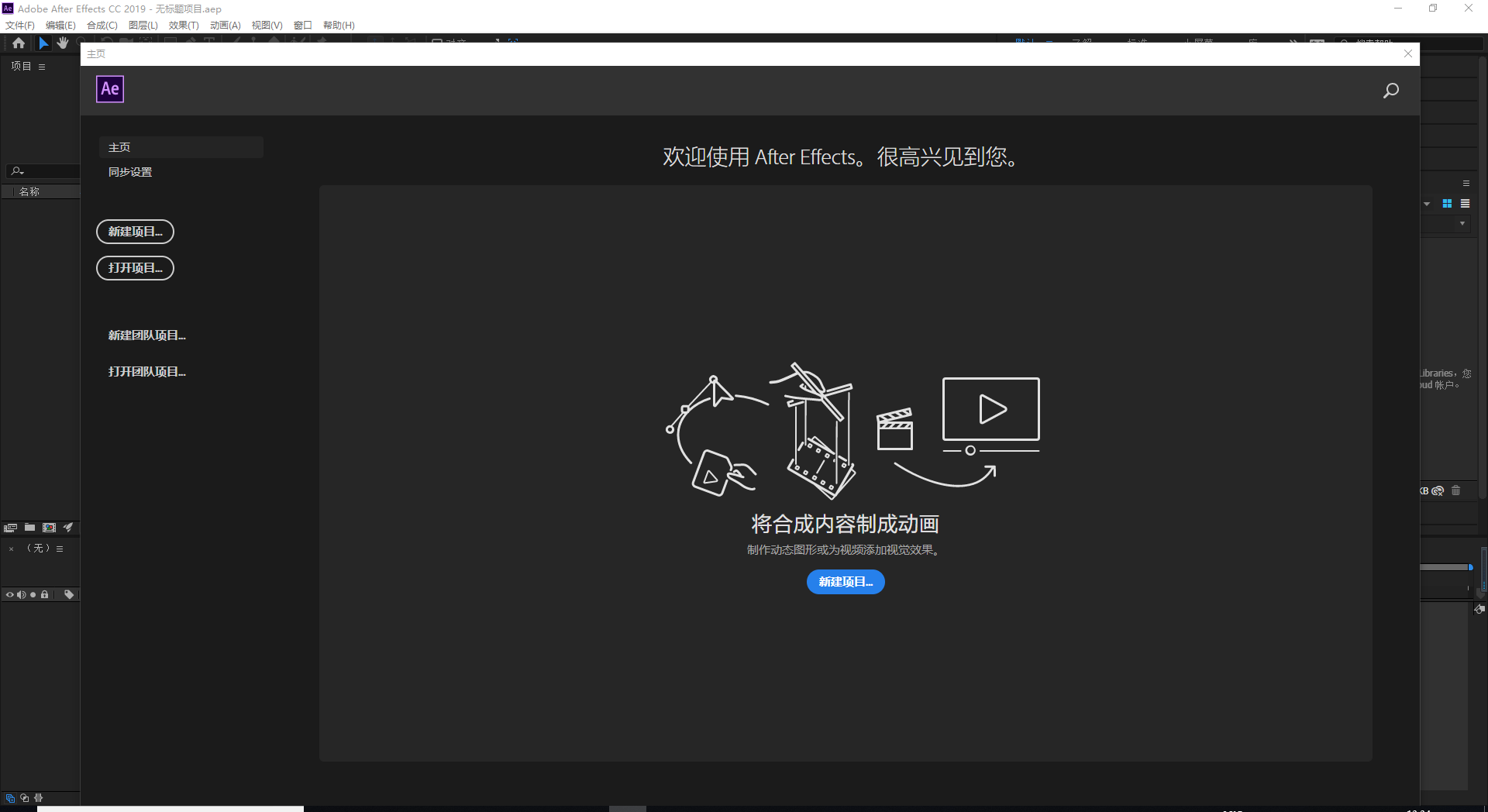Viewport: 1488px width, 812px height.
Task: Click the After Effects icon in title bar
Action: (x=8, y=9)
